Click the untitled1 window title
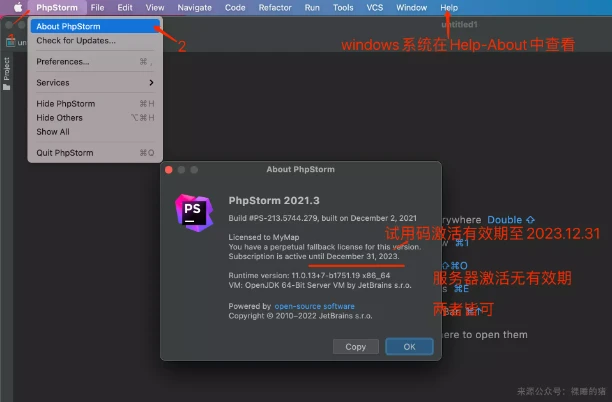 459,25
